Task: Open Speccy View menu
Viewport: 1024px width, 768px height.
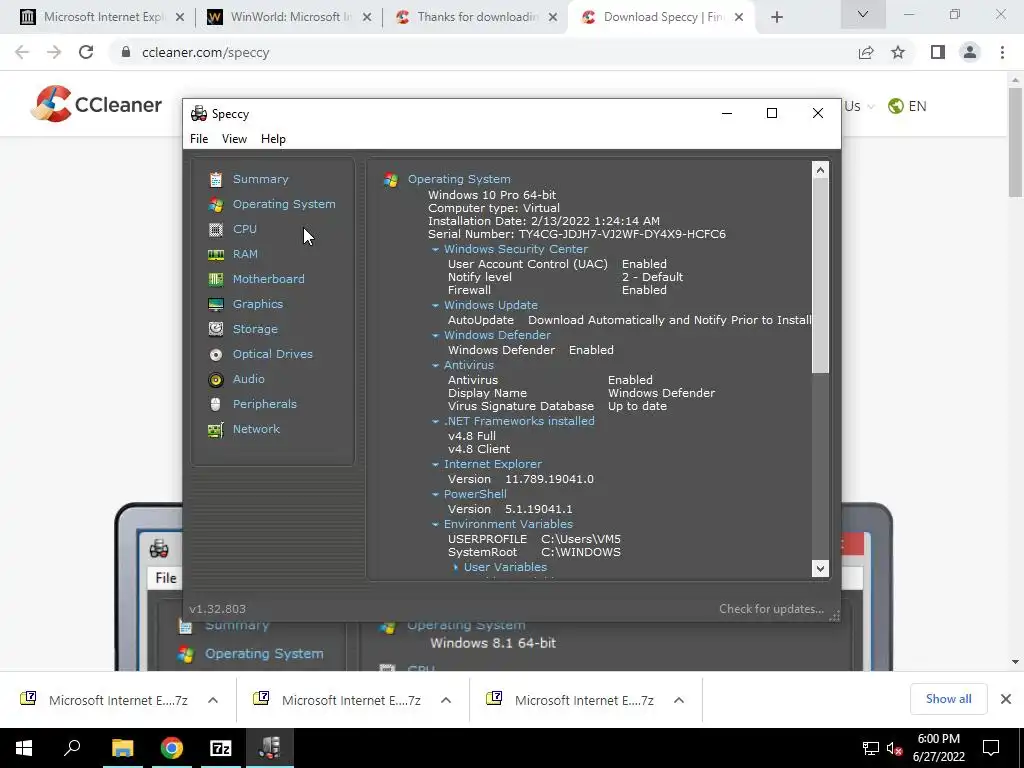Action: [x=234, y=138]
